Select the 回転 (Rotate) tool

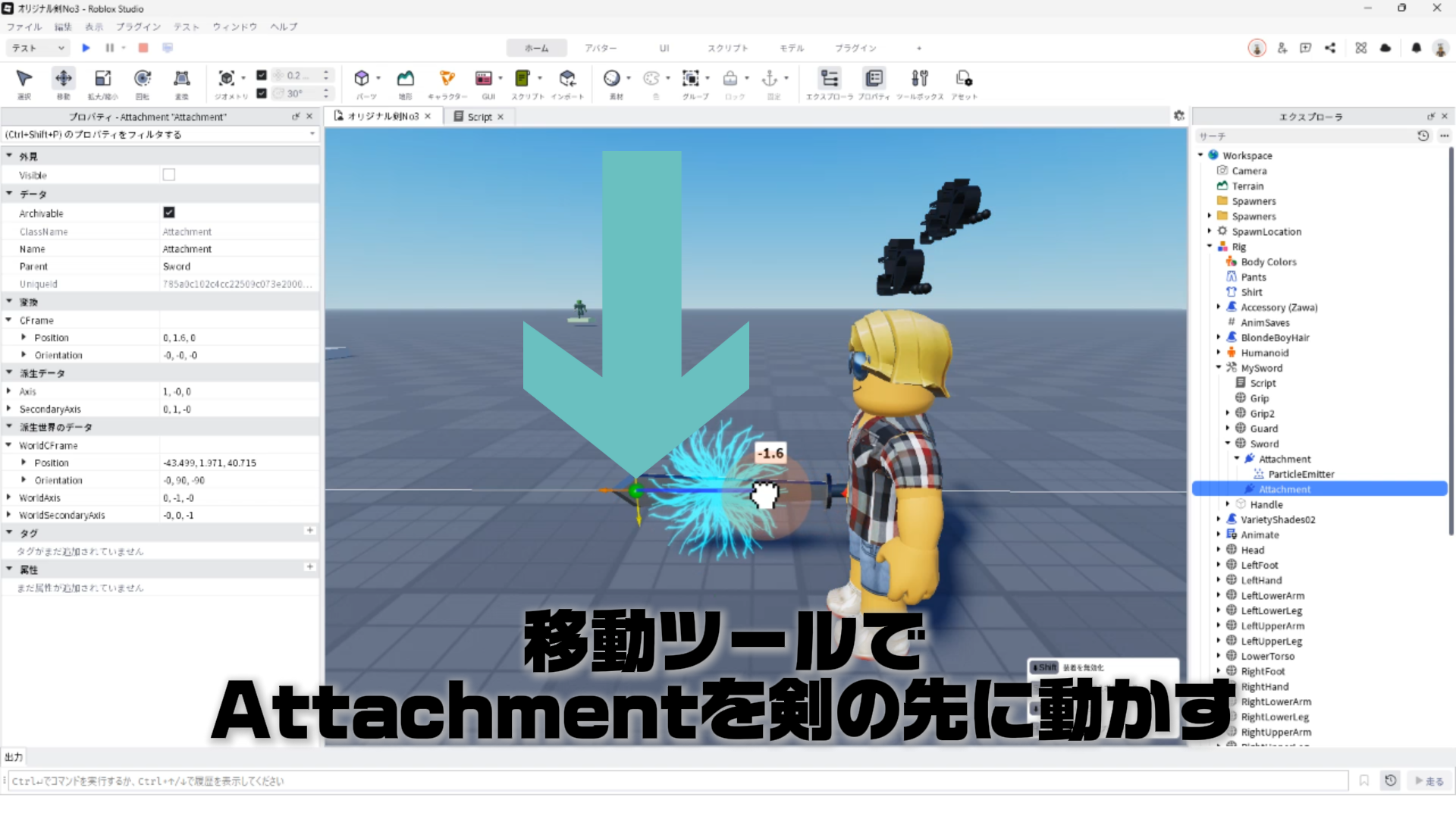click(142, 79)
